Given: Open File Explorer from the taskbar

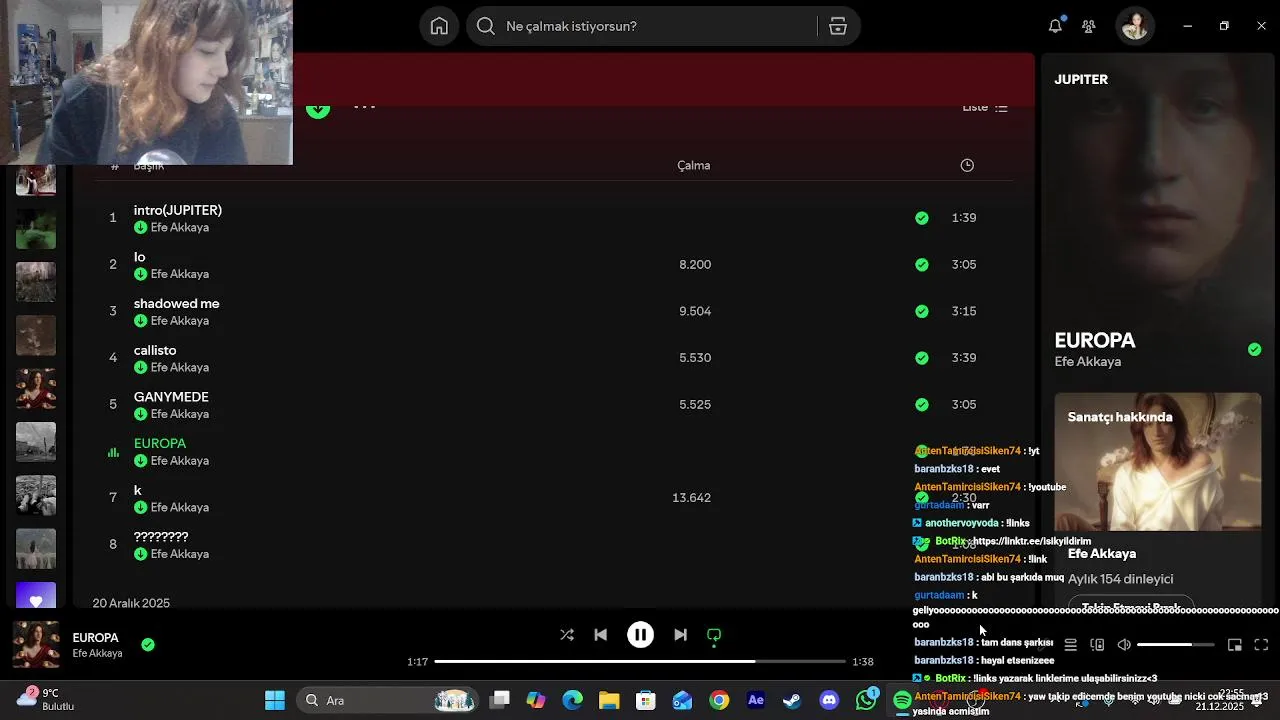Looking at the screenshot, I should [x=609, y=700].
